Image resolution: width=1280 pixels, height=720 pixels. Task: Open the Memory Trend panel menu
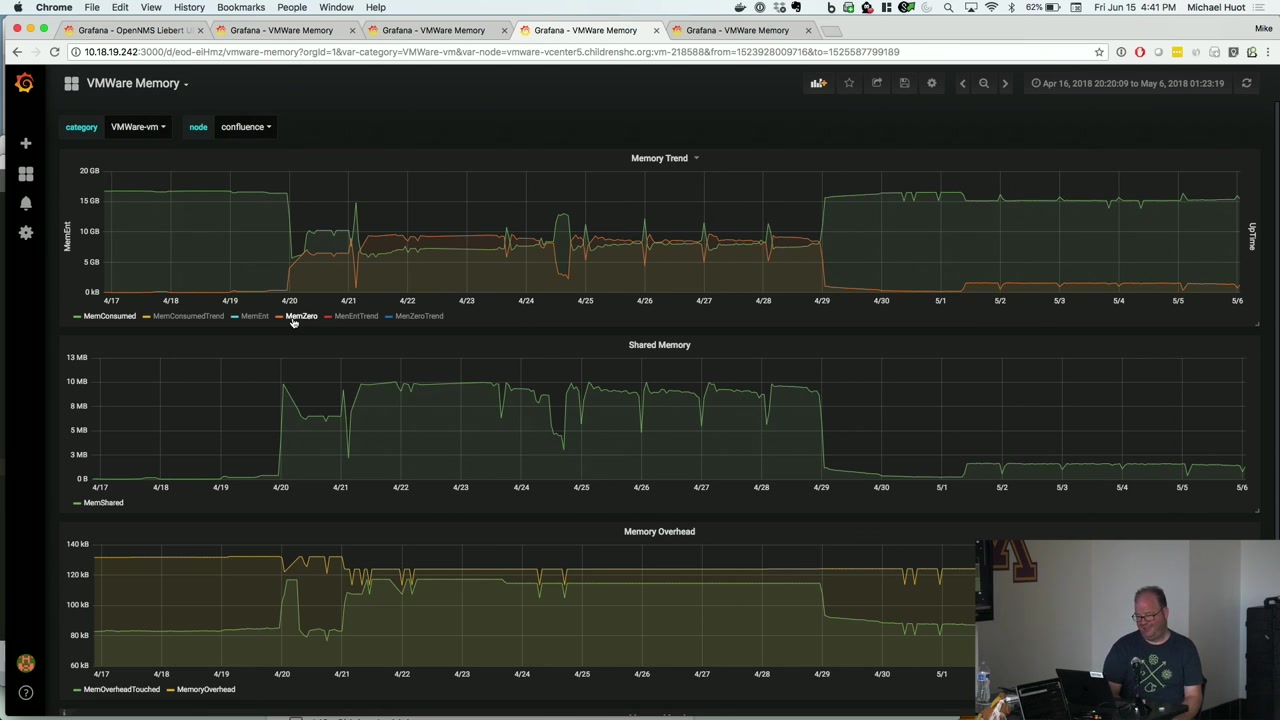(664, 158)
